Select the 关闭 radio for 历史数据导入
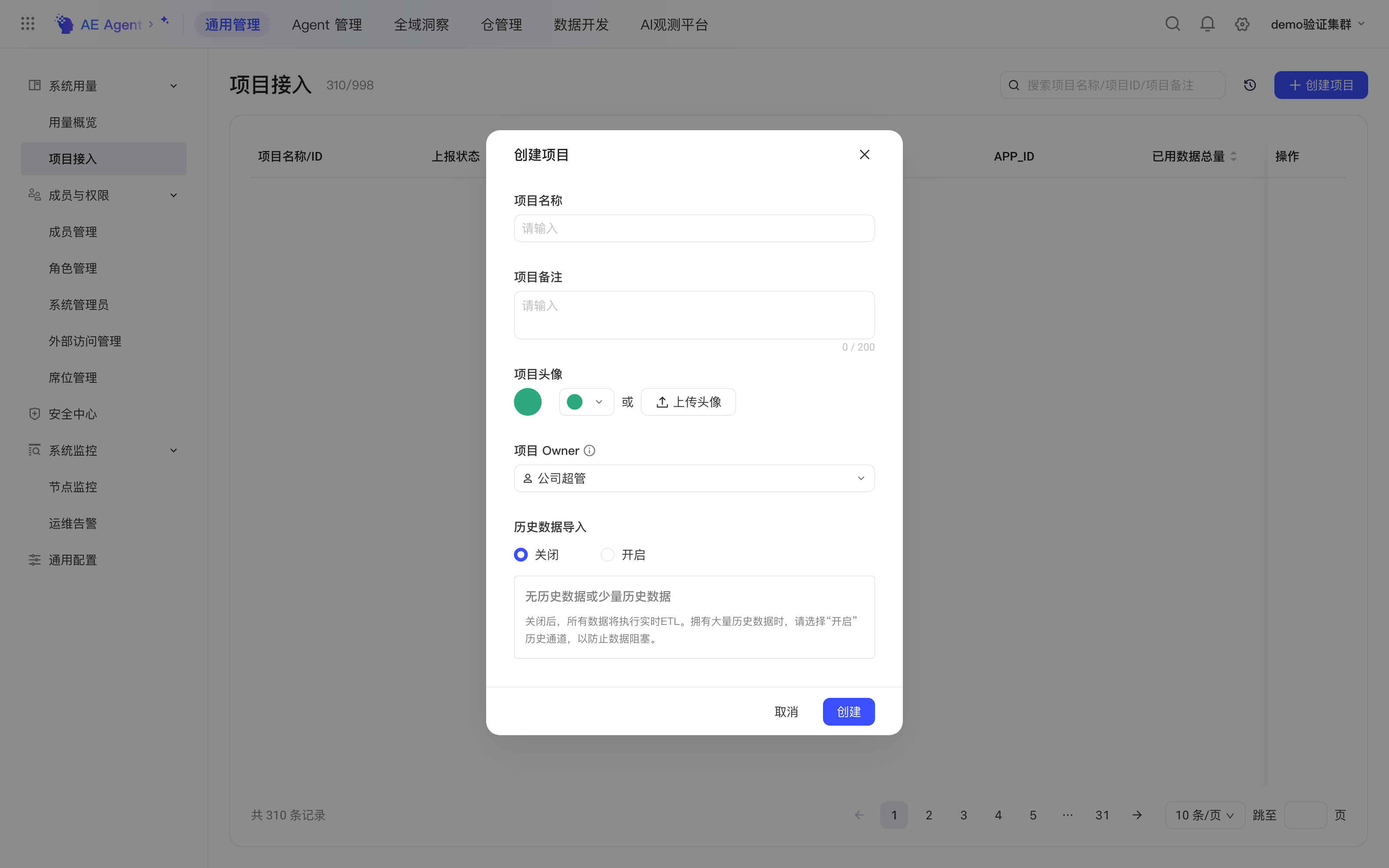 pos(520,555)
